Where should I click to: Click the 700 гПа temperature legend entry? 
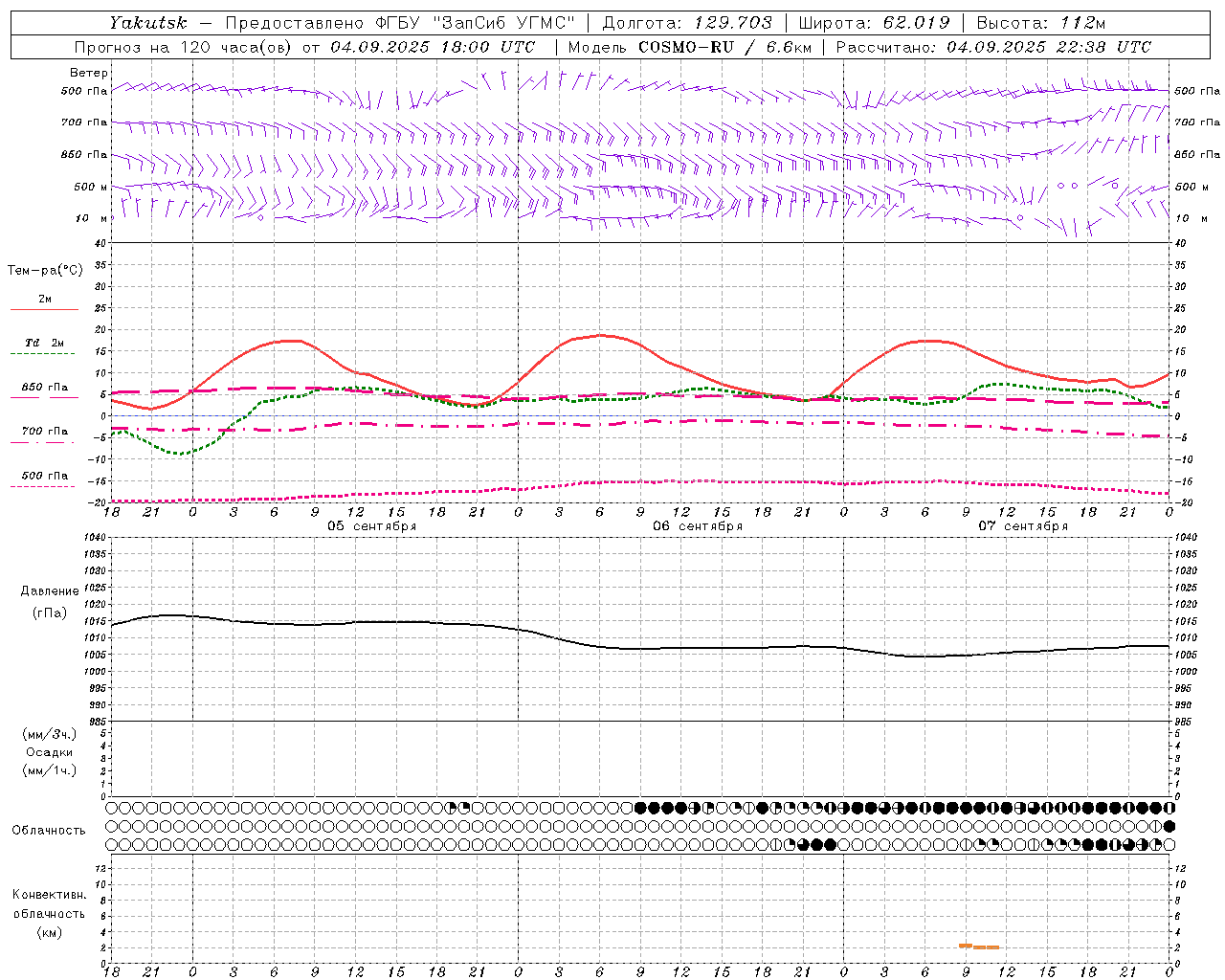(45, 431)
